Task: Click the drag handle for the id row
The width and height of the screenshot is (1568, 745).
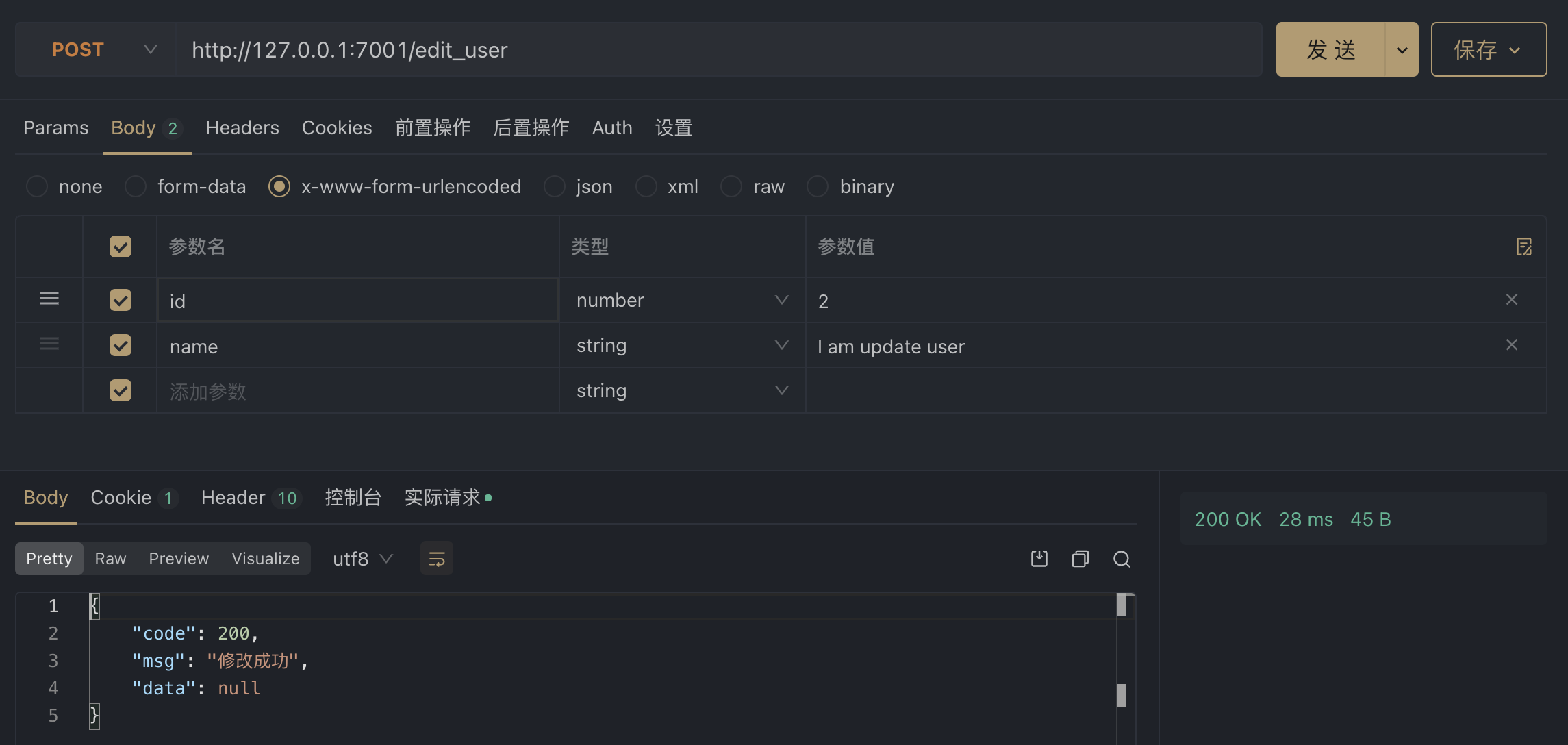Action: click(49, 299)
